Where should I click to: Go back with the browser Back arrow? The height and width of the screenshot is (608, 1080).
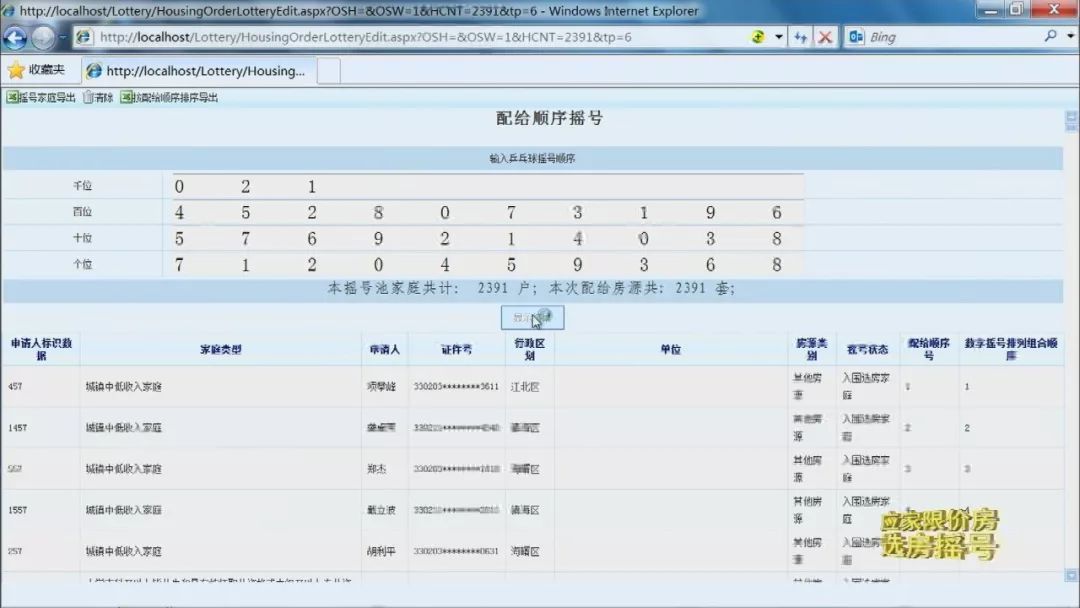(x=14, y=37)
